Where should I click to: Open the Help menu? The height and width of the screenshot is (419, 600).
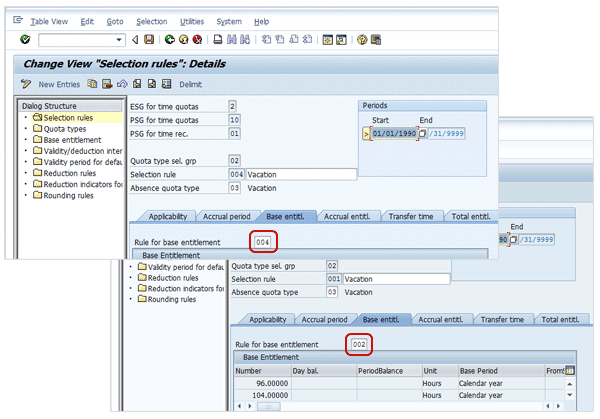click(261, 22)
